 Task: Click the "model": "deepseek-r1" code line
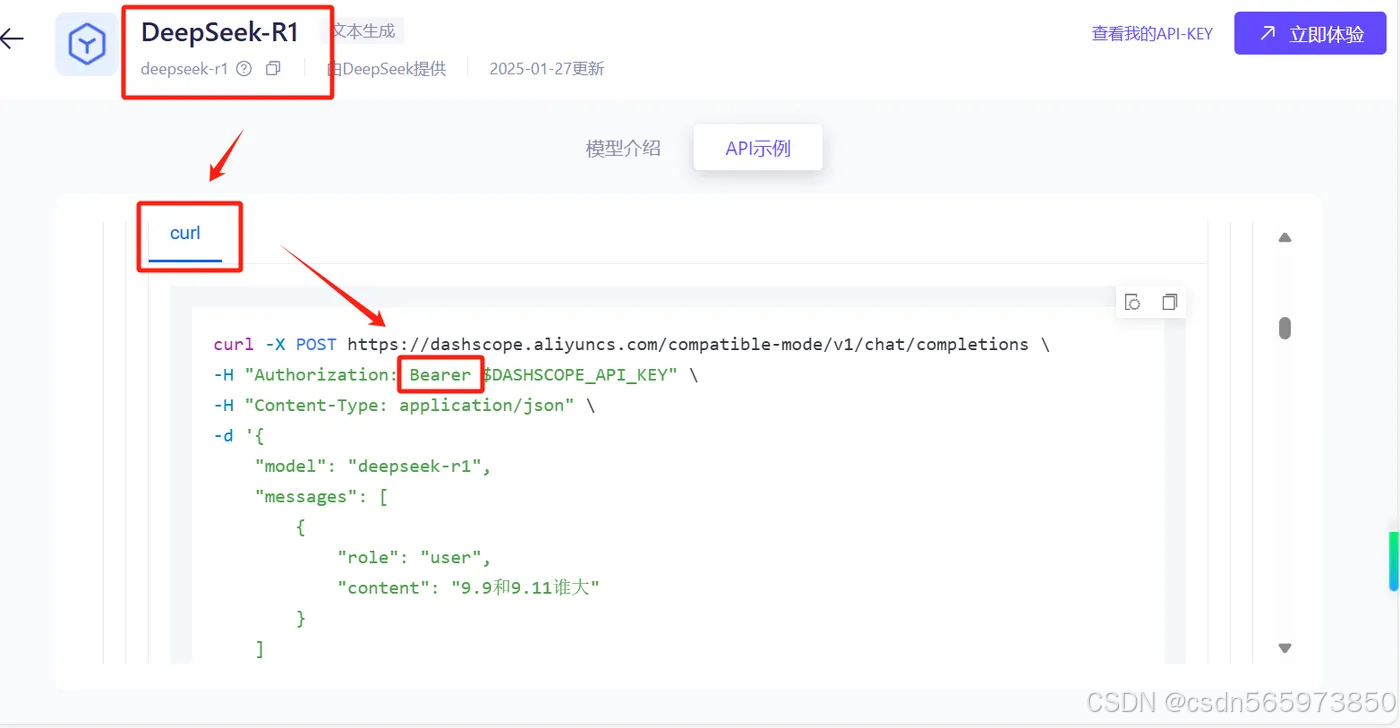point(373,466)
